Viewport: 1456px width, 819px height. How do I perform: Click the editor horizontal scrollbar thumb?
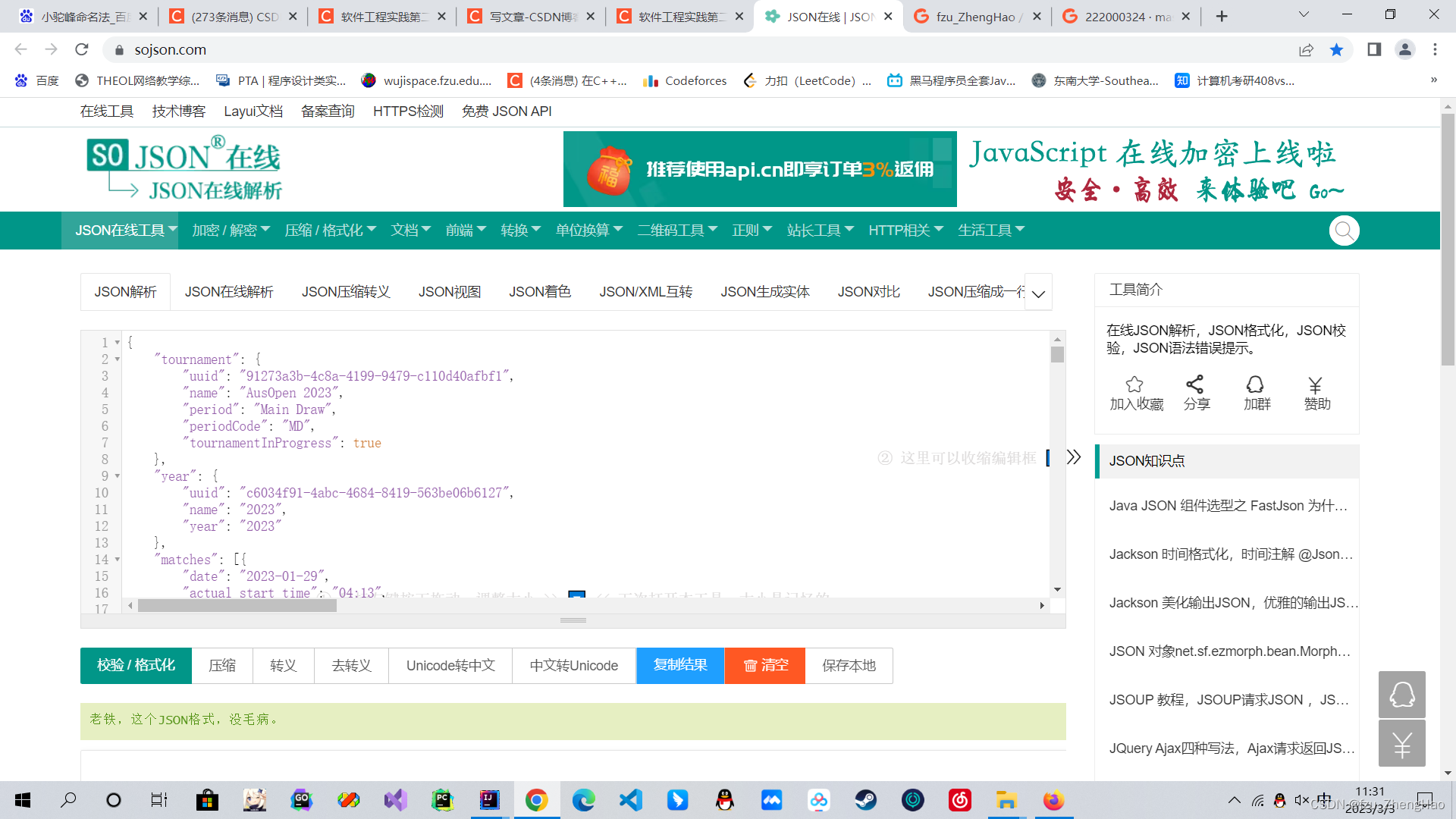click(x=237, y=605)
